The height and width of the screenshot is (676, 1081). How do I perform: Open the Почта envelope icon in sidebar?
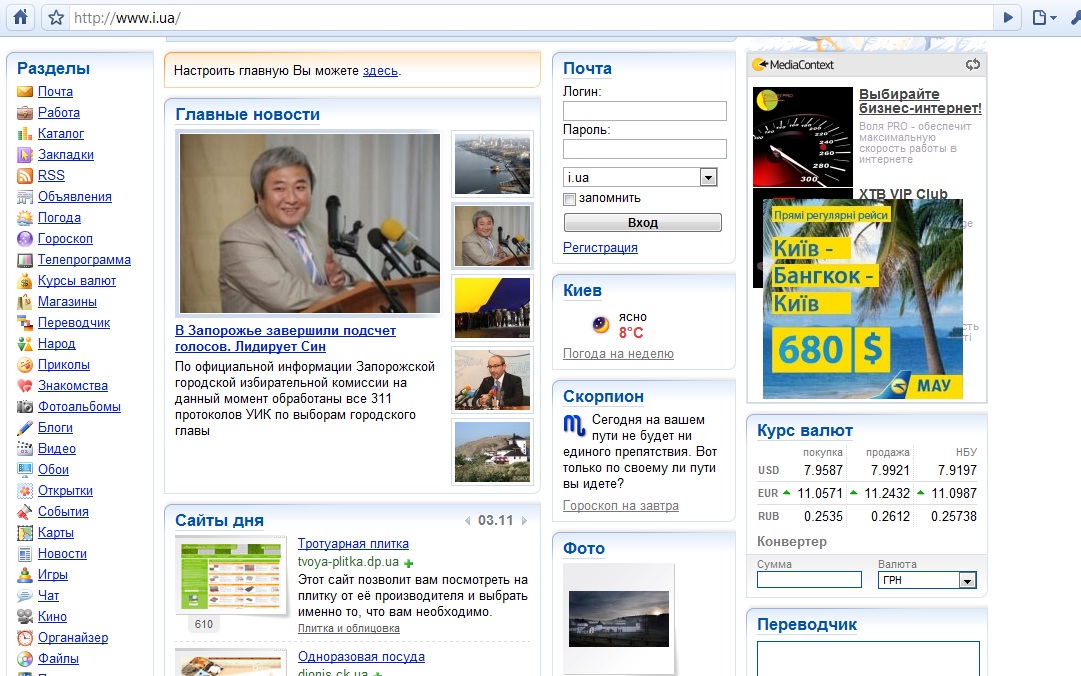tap(25, 92)
